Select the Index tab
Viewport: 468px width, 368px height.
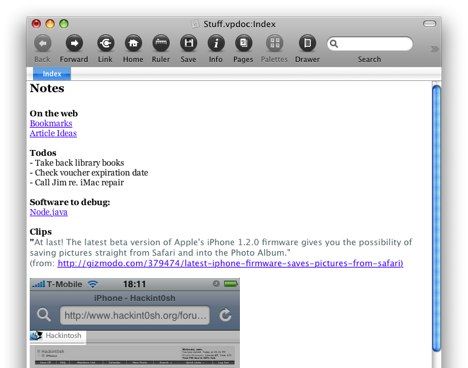(x=52, y=74)
